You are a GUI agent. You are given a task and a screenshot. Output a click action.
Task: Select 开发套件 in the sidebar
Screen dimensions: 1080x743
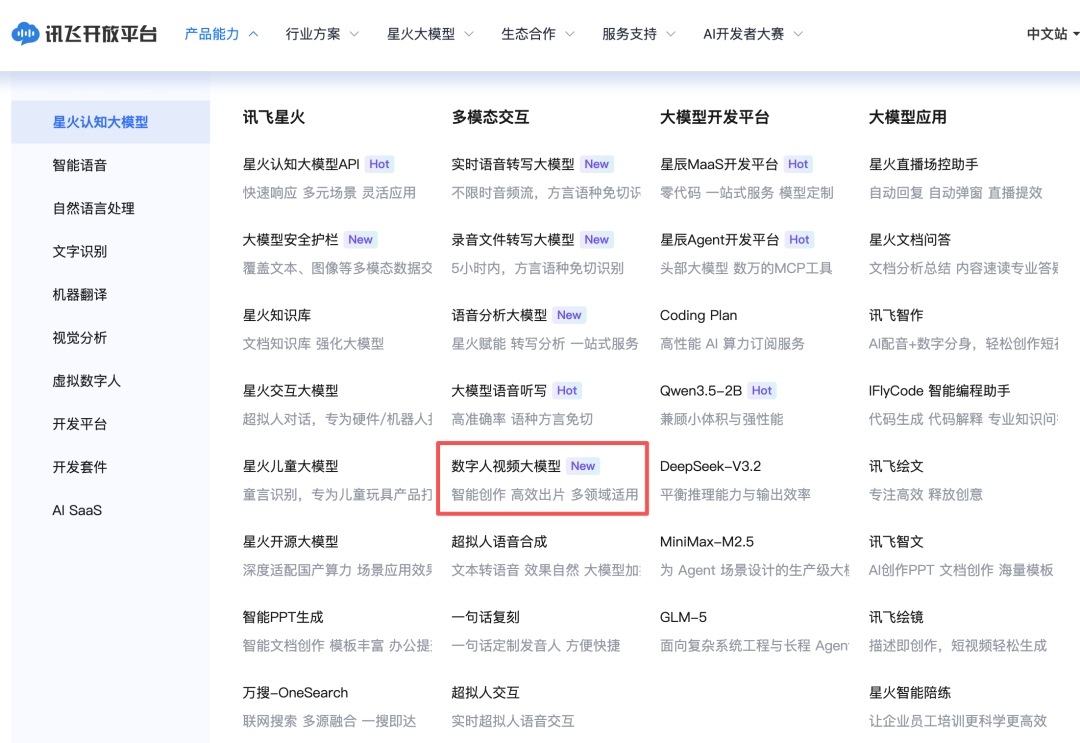(80, 467)
